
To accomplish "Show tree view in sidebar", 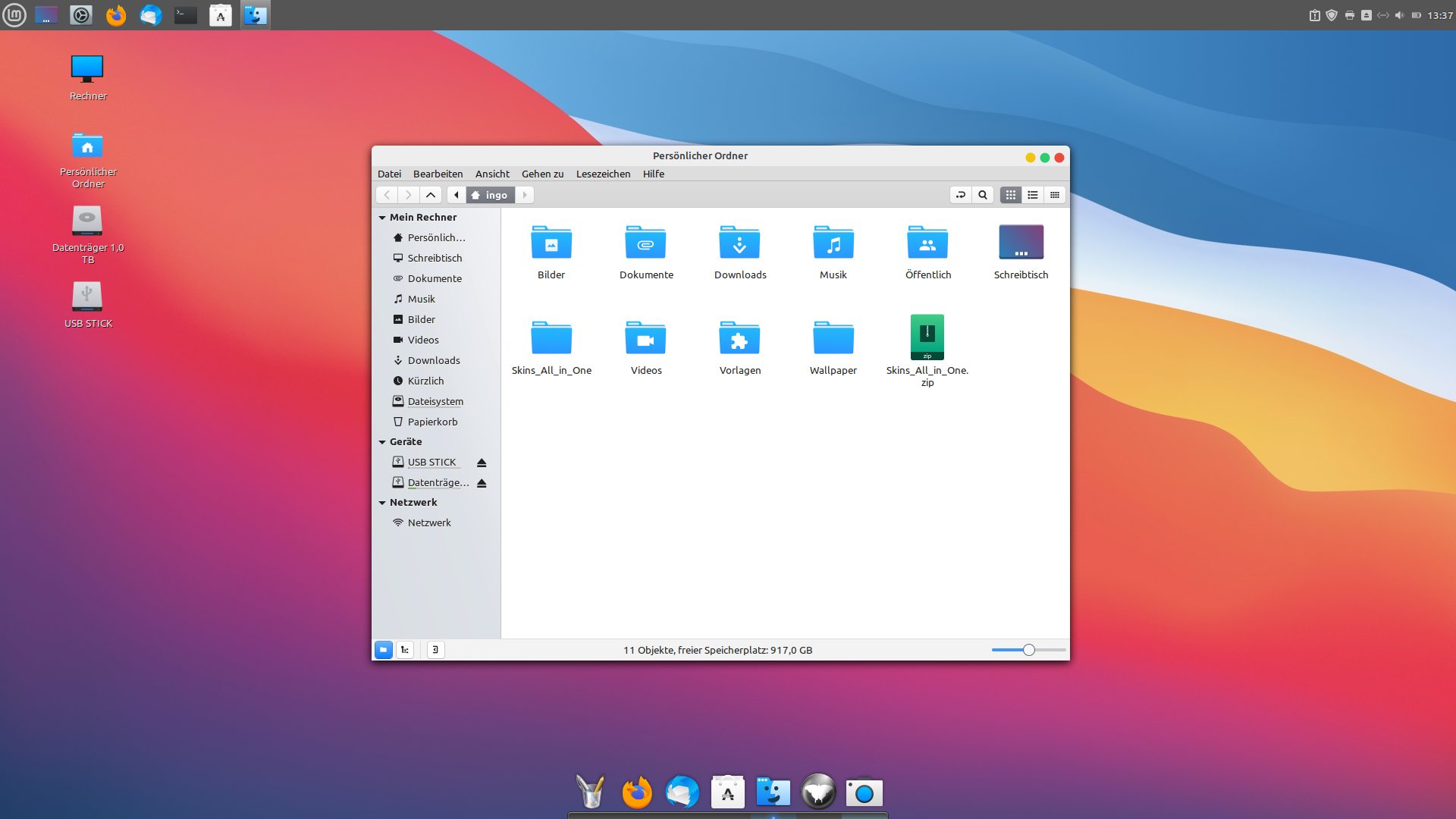I will tap(405, 650).
